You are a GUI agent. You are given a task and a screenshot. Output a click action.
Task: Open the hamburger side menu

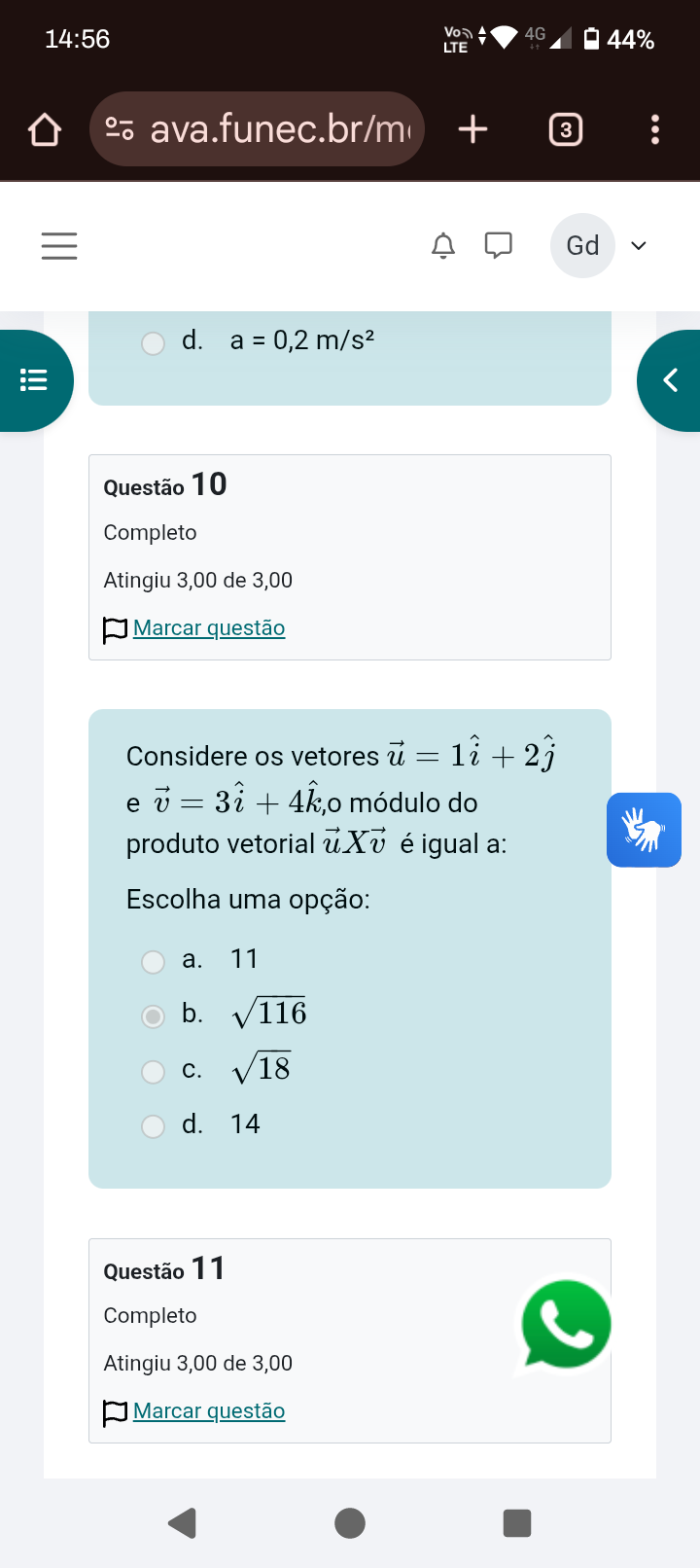tap(59, 245)
